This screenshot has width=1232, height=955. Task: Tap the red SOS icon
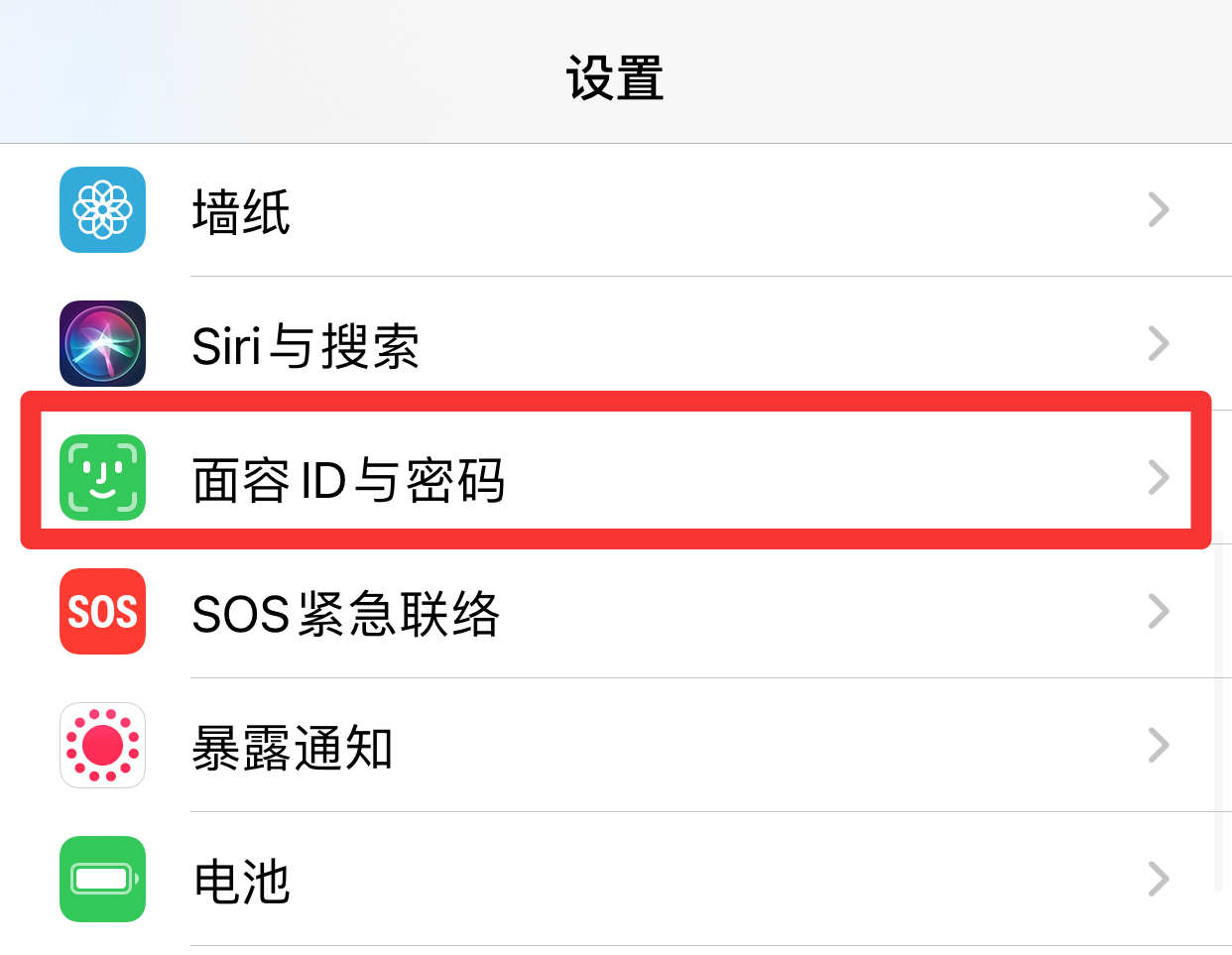pos(102,611)
